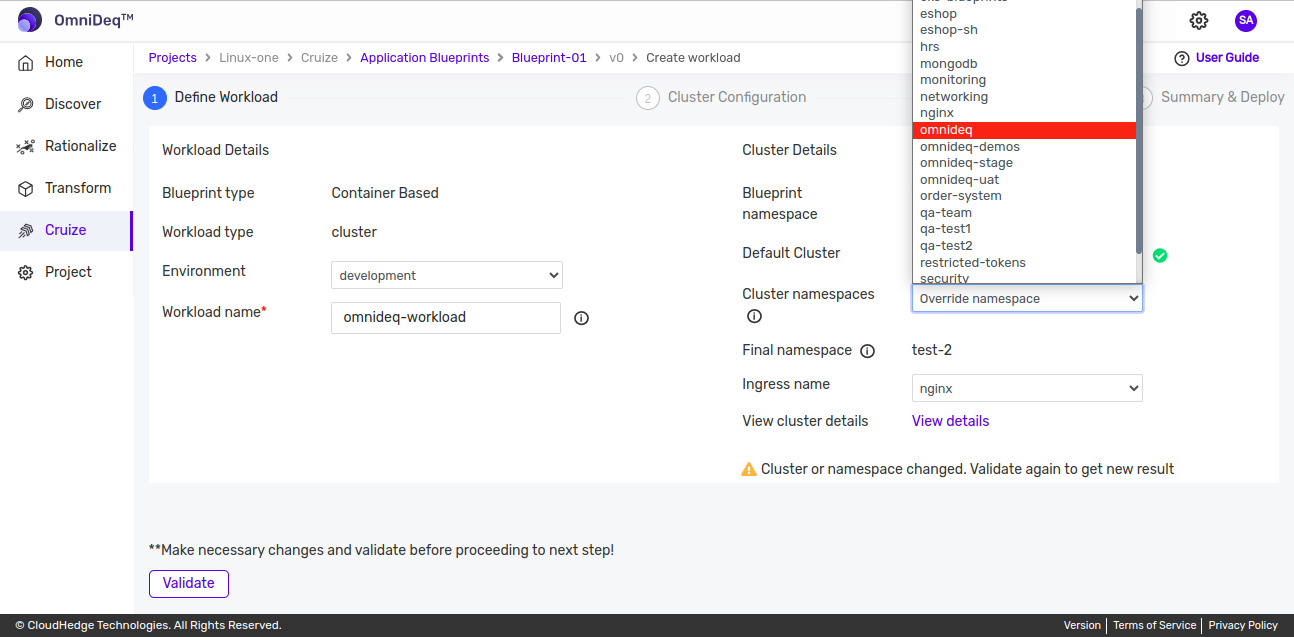Open settings gear icon in header
Screen dimensions: 1294x637
(x=1199, y=20)
